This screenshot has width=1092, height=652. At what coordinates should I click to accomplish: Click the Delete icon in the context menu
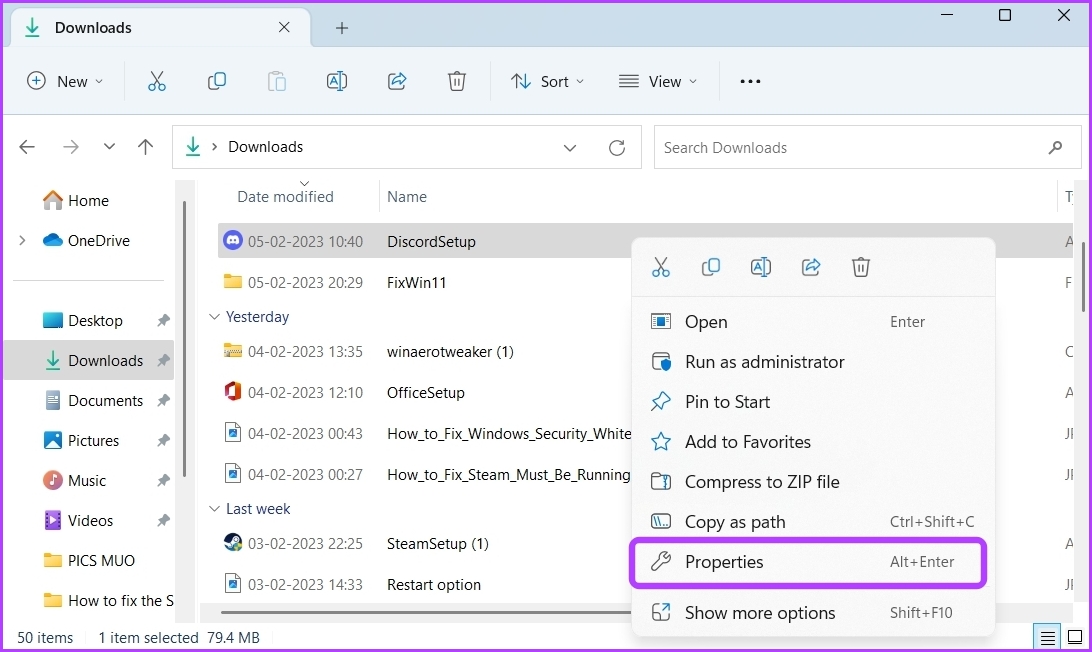tap(861, 267)
